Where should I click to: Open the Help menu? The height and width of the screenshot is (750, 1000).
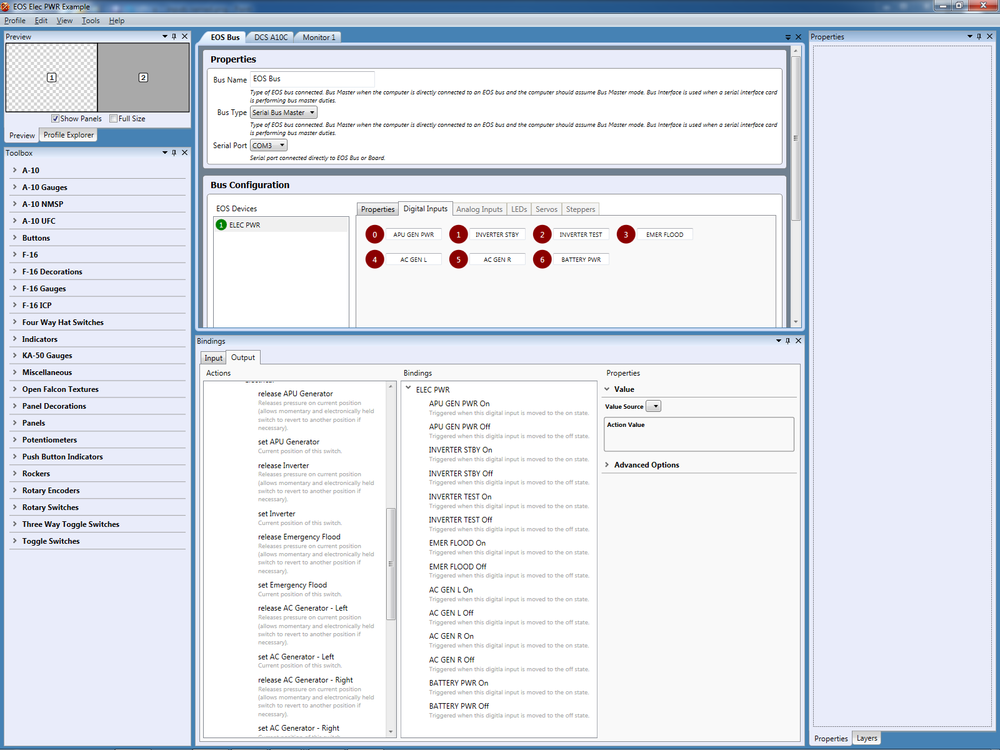click(x=117, y=20)
